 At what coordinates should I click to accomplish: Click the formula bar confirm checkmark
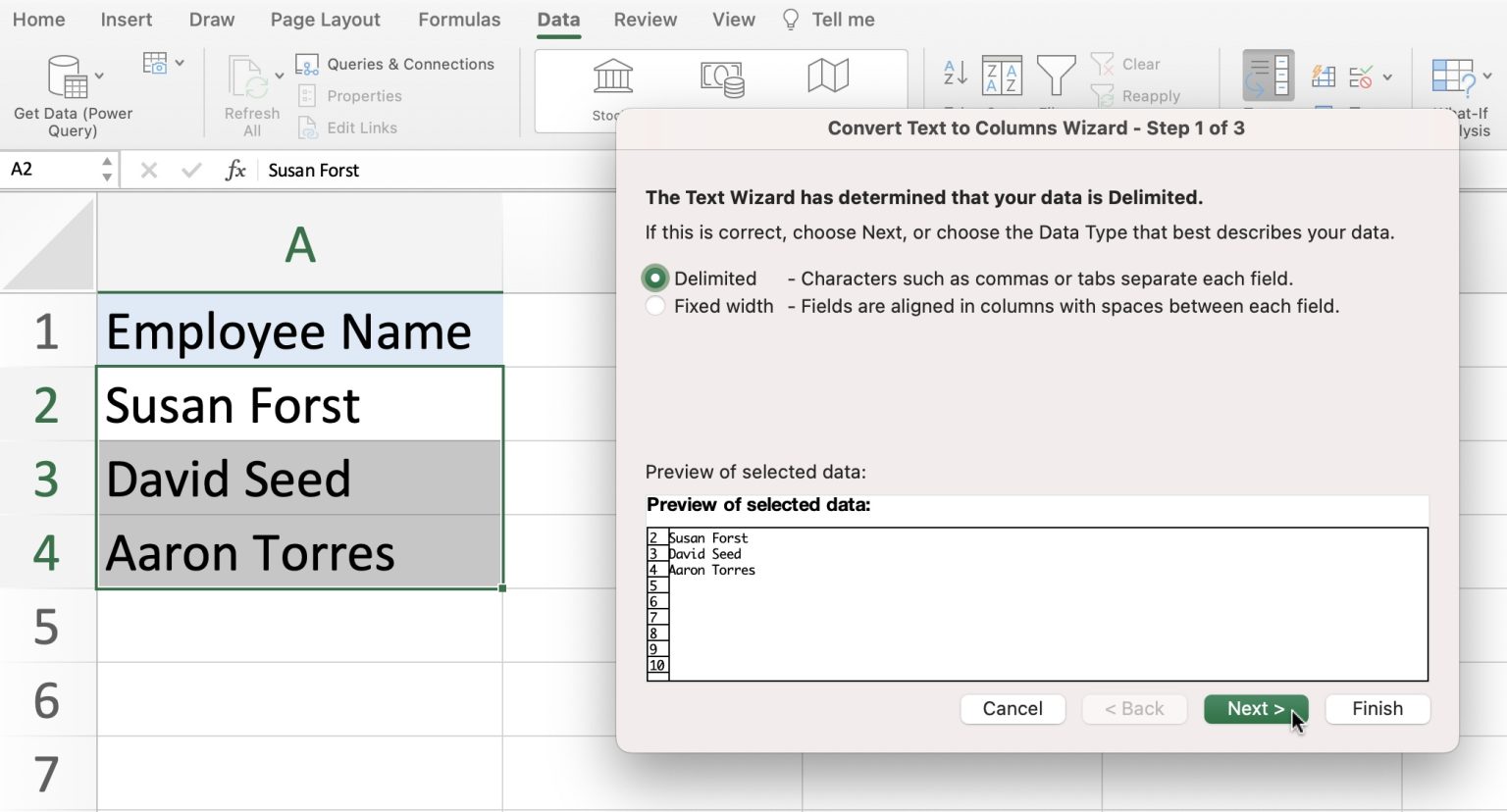click(x=191, y=171)
